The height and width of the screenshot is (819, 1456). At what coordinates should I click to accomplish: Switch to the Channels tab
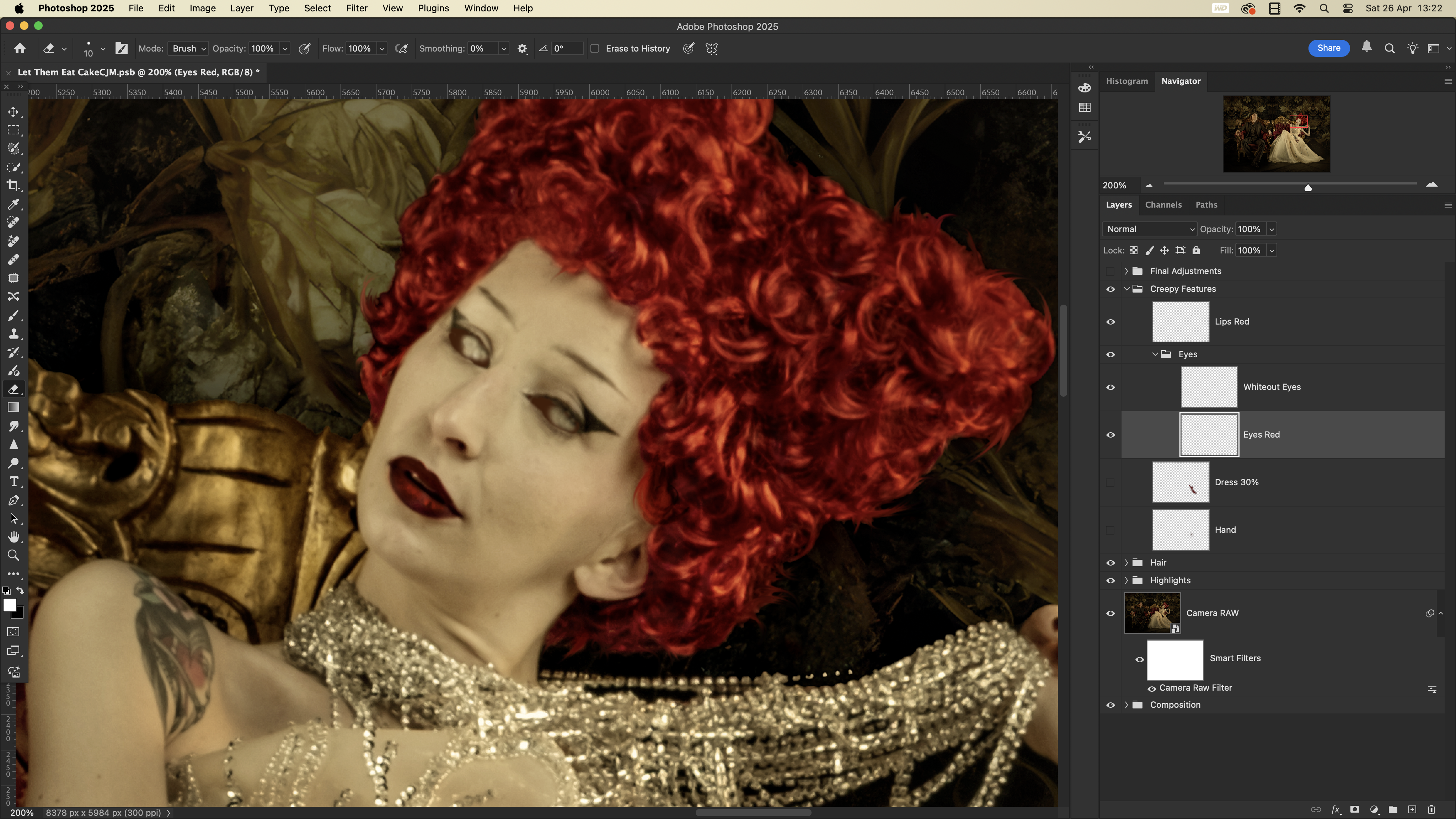[x=1163, y=205]
